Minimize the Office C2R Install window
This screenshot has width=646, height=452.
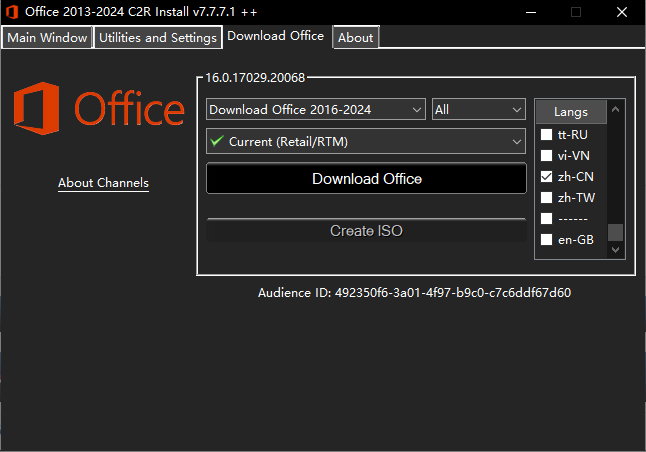(x=531, y=12)
